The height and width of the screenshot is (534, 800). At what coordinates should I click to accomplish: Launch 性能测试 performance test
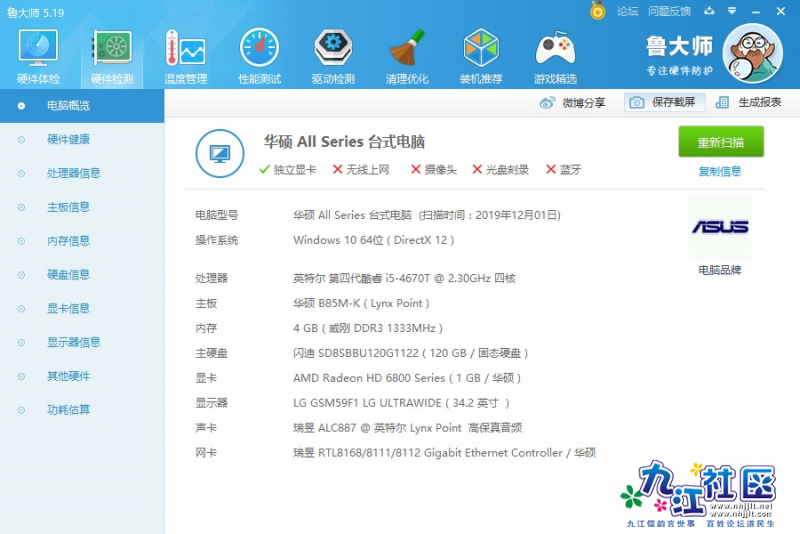pos(260,56)
